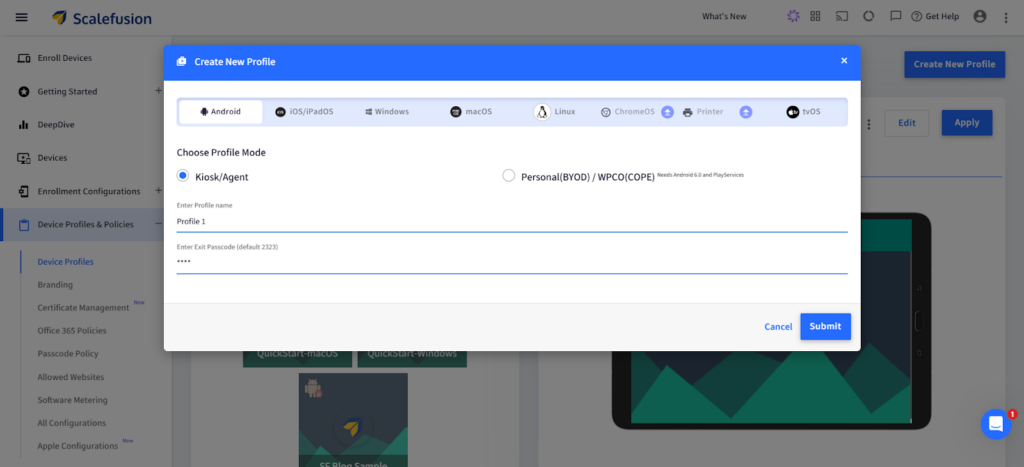Screen dimensions: 1024x467
Task: Close the Create New Profile dialog
Action: tap(844, 61)
